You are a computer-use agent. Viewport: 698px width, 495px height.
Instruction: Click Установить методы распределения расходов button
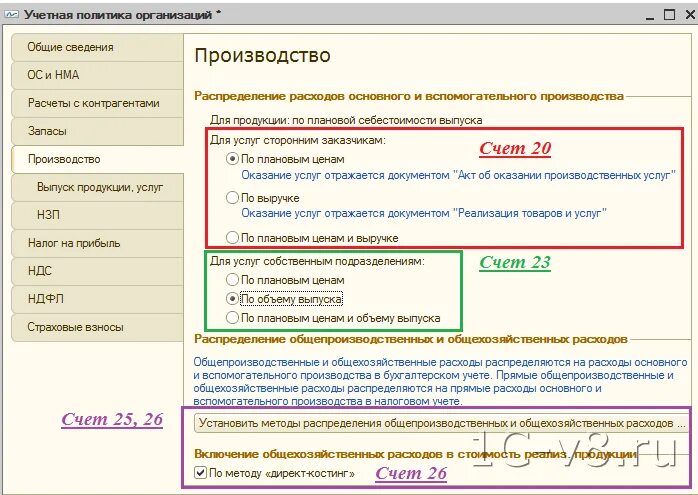point(442,423)
